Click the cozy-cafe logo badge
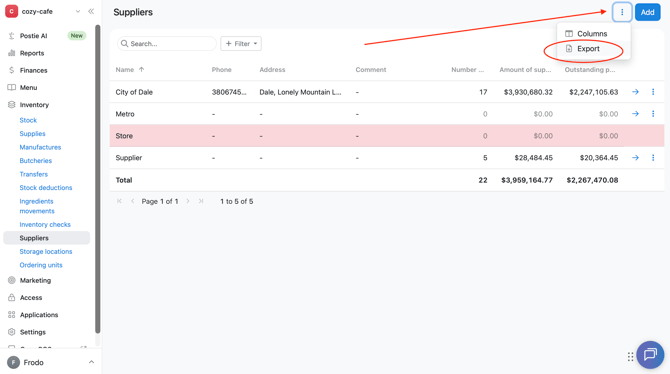Screen dimensions: 670x374 coord(12,12)
